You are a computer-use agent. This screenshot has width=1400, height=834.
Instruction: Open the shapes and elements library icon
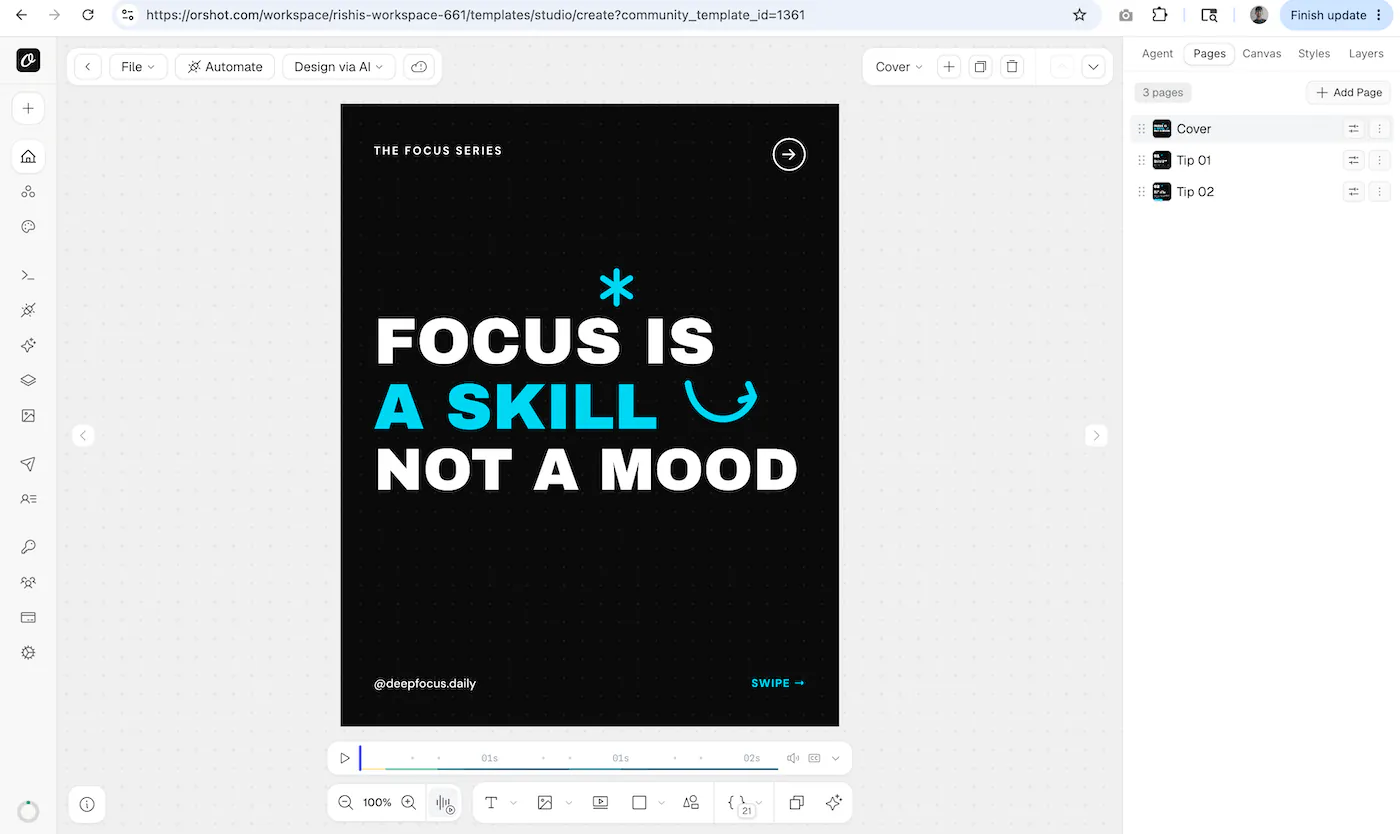[691, 802]
